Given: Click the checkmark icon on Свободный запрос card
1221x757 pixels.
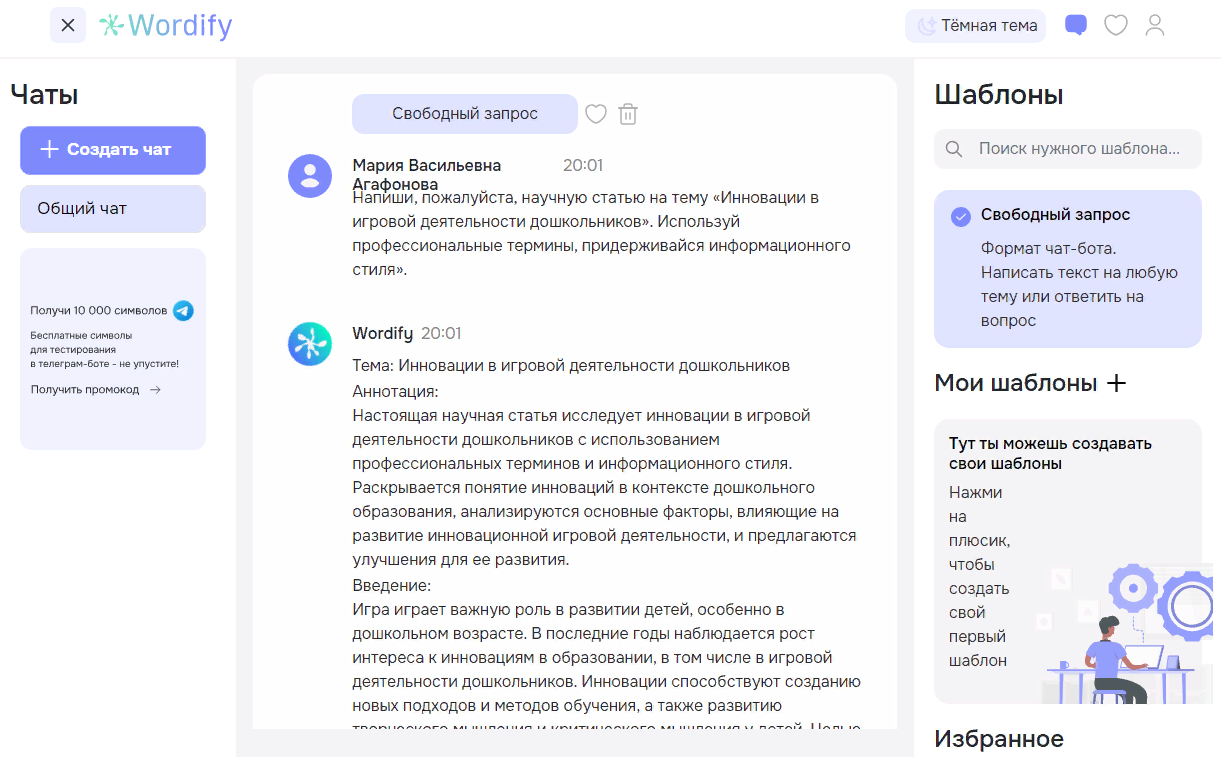Looking at the screenshot, I should (961, 216).
